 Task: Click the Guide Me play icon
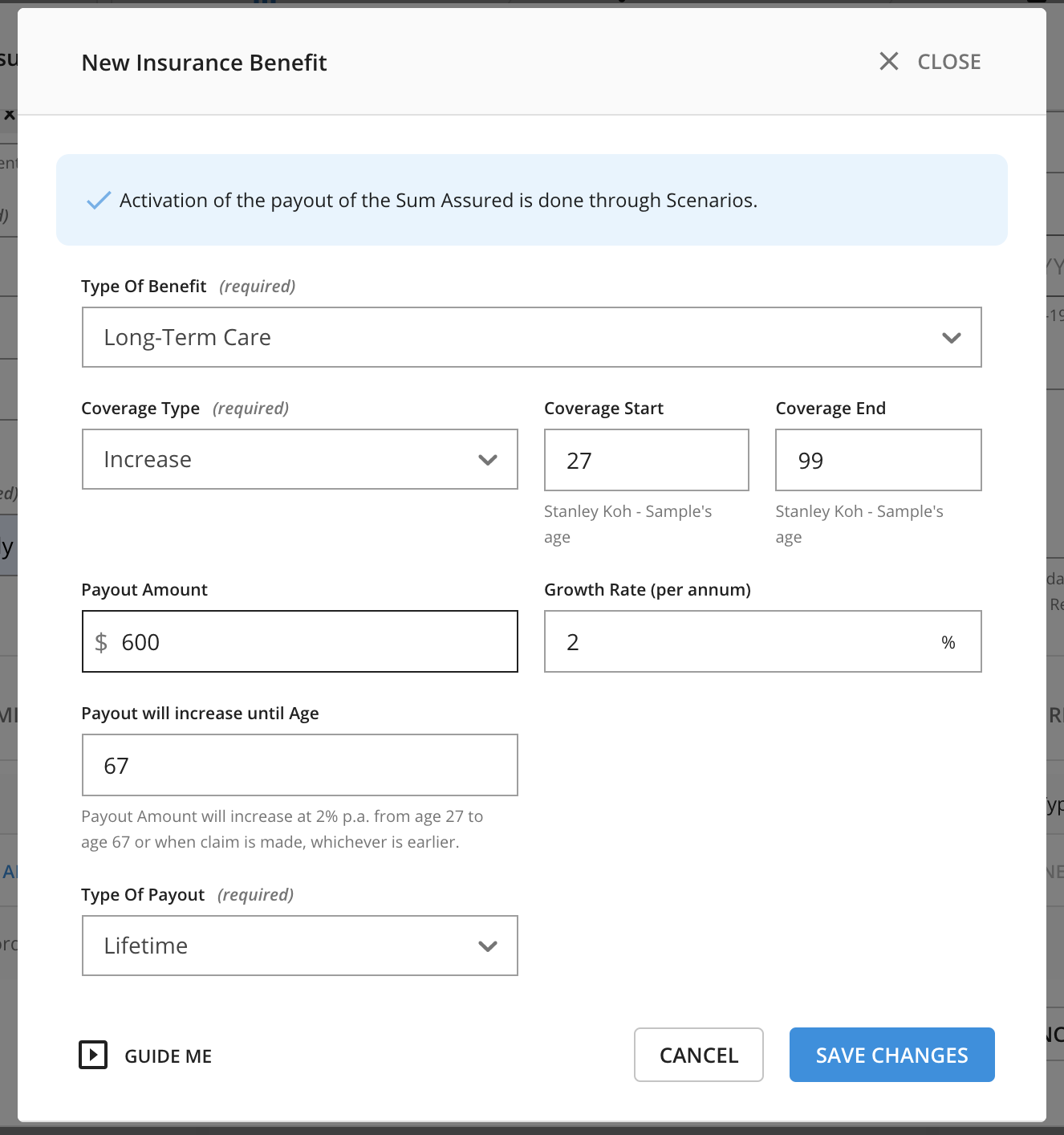coord(93,1055)
